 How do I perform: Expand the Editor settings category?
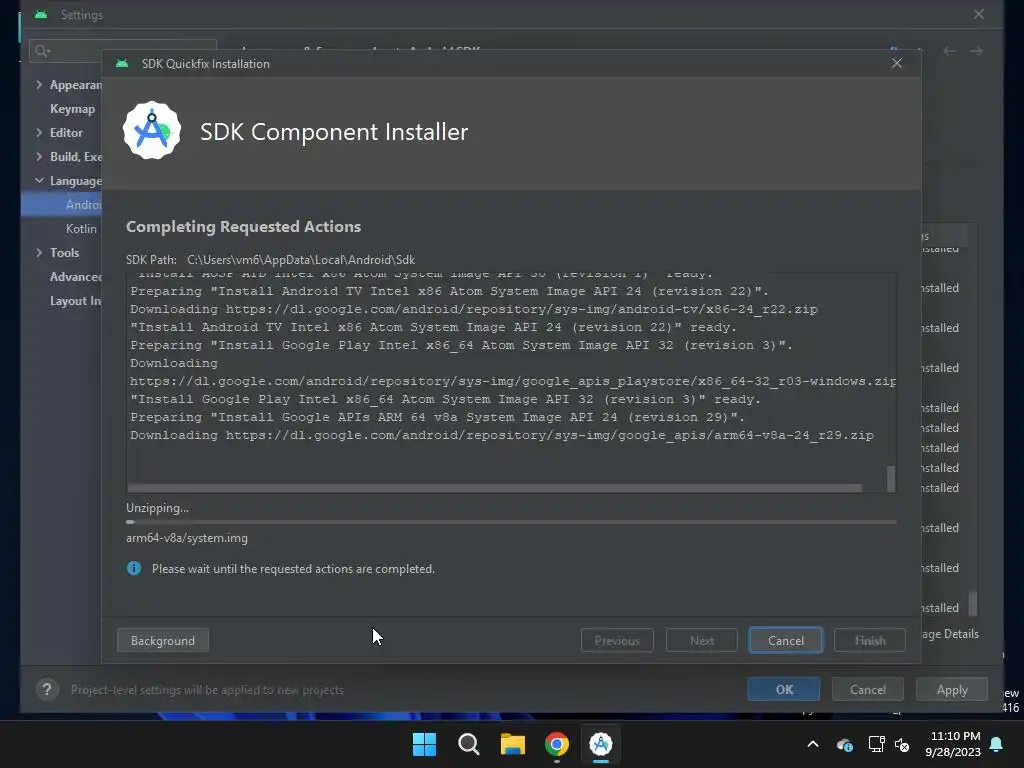click(39, 133)
